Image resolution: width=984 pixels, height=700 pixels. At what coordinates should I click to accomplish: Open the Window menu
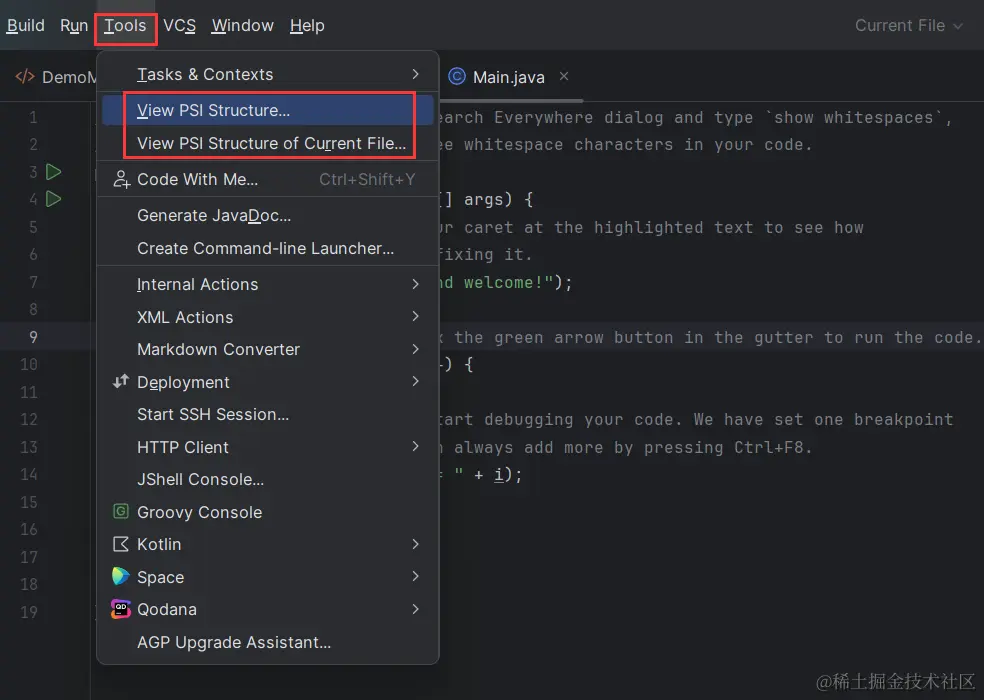[243, 26]
